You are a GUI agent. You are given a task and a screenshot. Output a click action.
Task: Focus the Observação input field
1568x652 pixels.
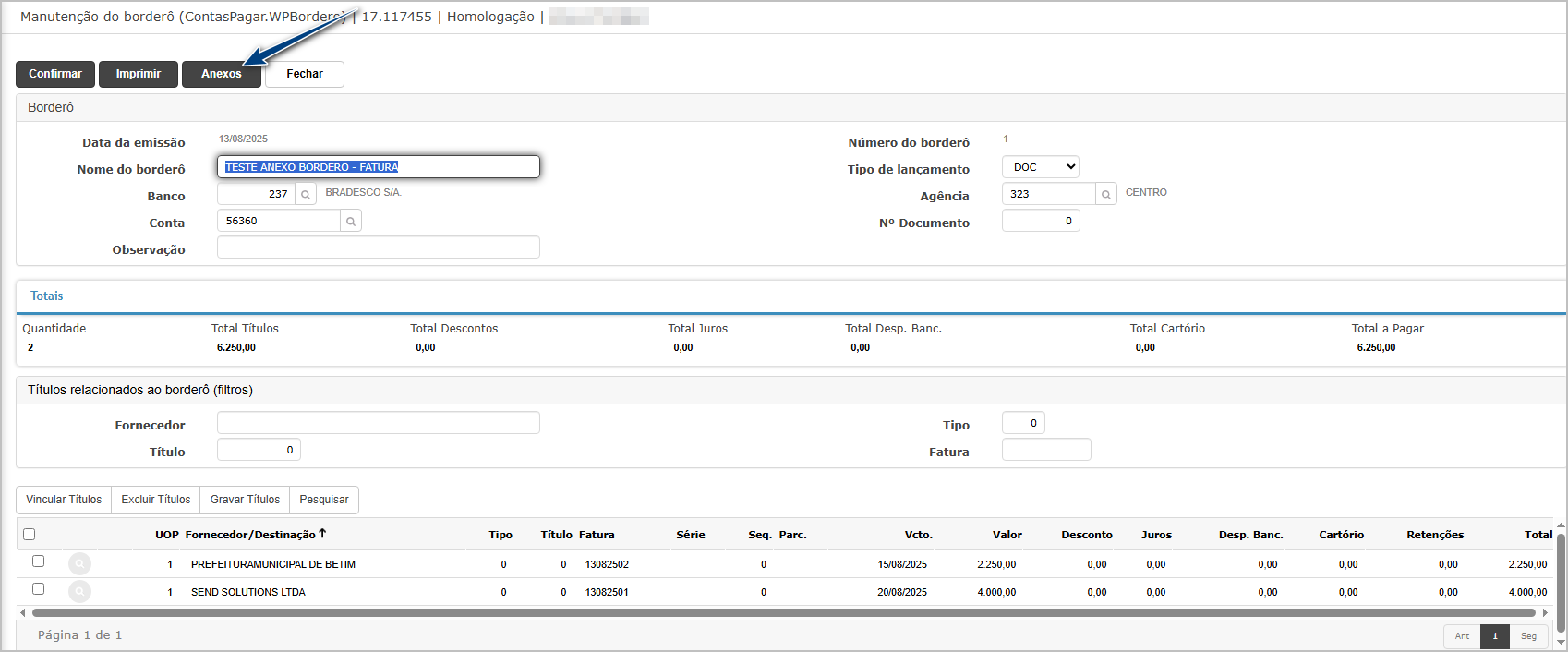click(x=379, y=248)
